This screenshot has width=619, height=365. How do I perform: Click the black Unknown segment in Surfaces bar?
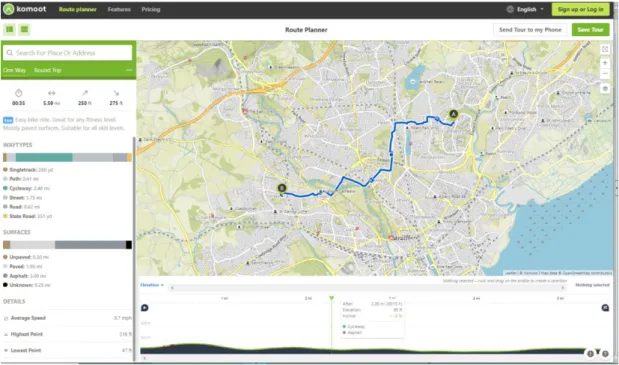[129, 245]
